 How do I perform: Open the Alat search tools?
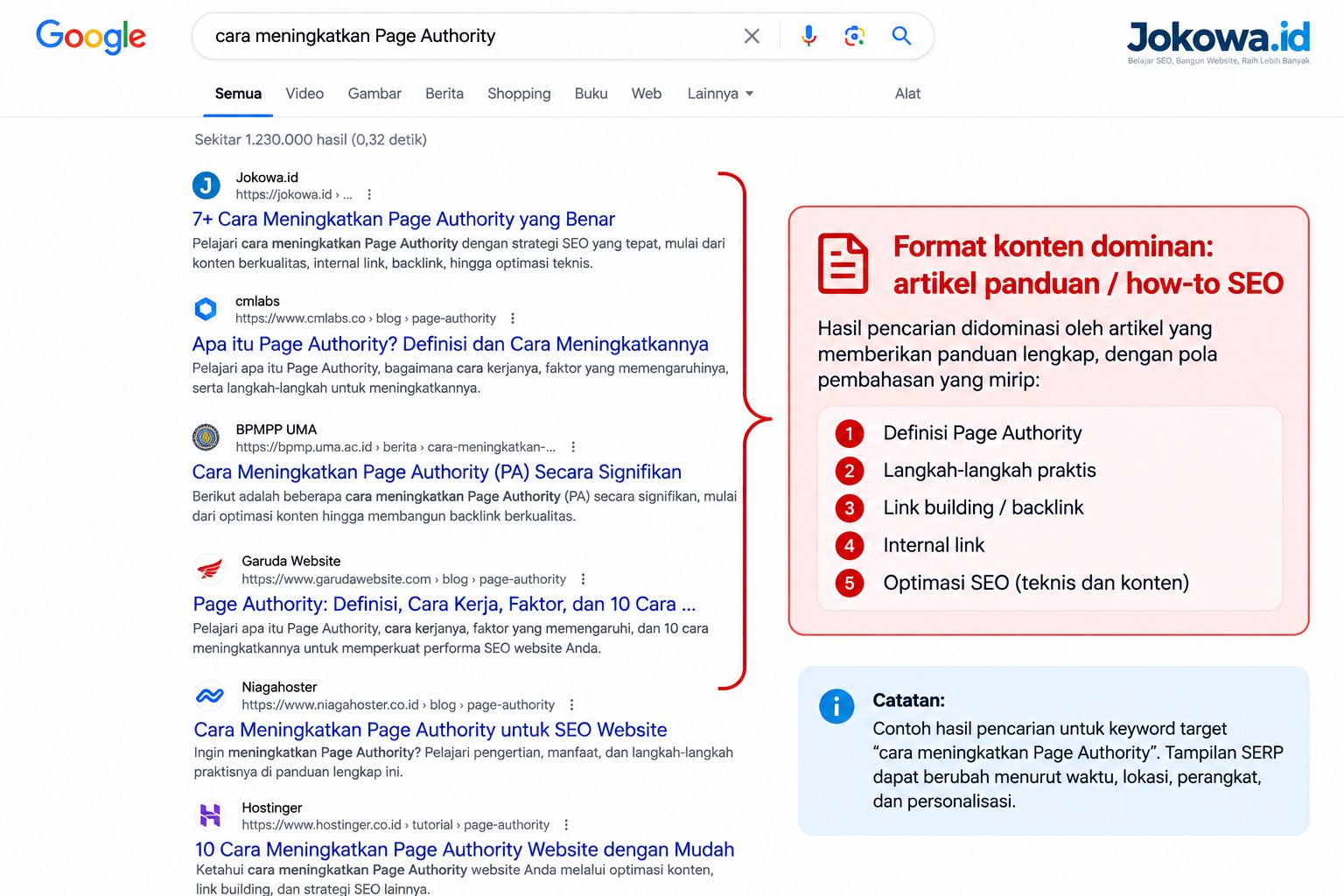tap(907, 94)
